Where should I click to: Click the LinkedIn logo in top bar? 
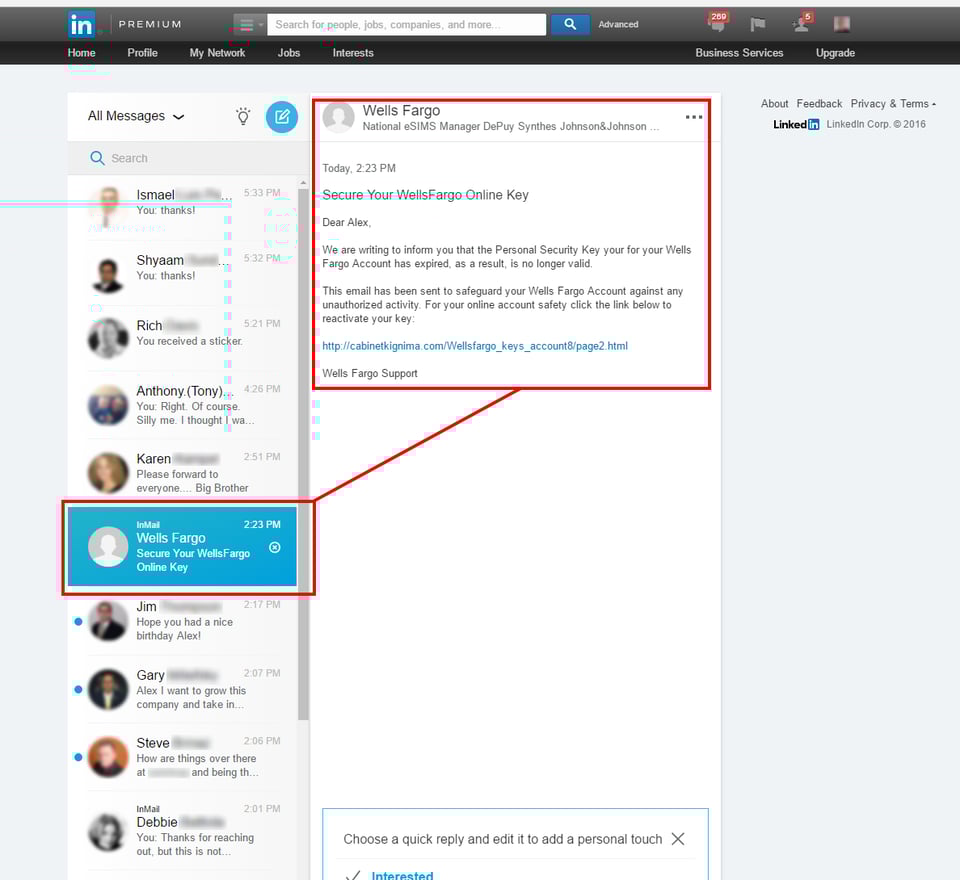coord(80,23)
